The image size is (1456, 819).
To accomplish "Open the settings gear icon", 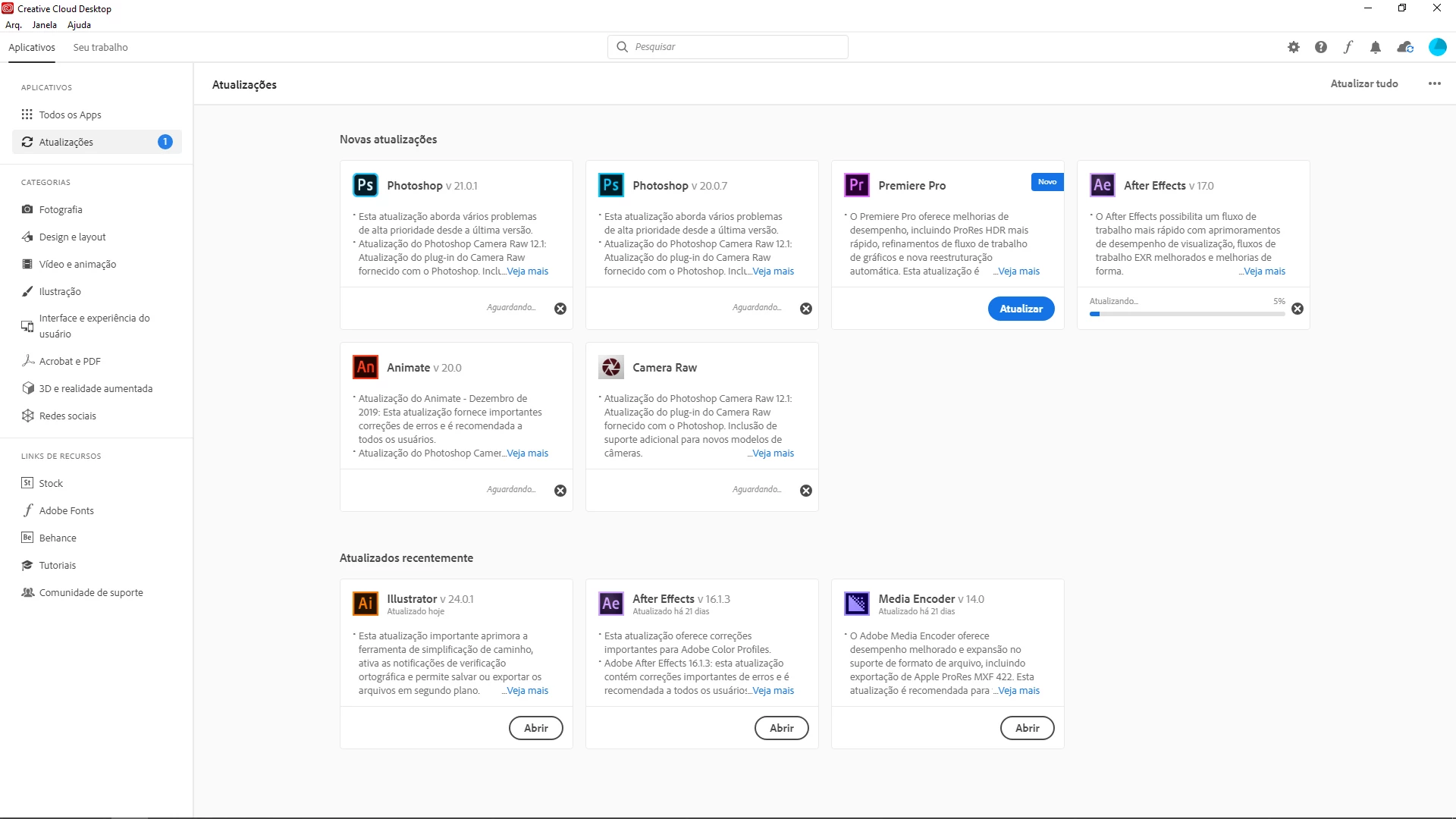I will (1294, 47).
